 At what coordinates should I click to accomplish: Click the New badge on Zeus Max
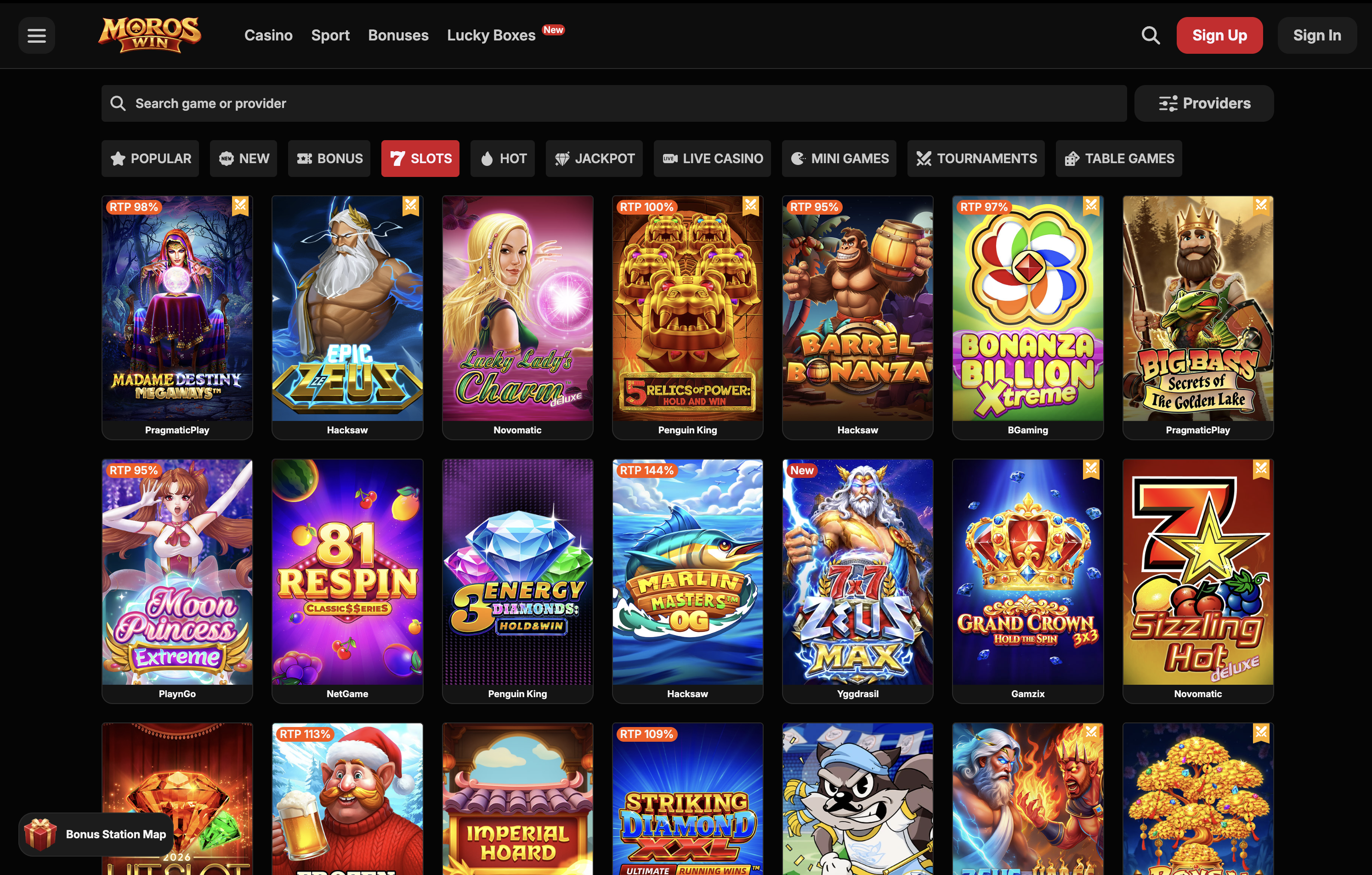(x=802, y=470)
